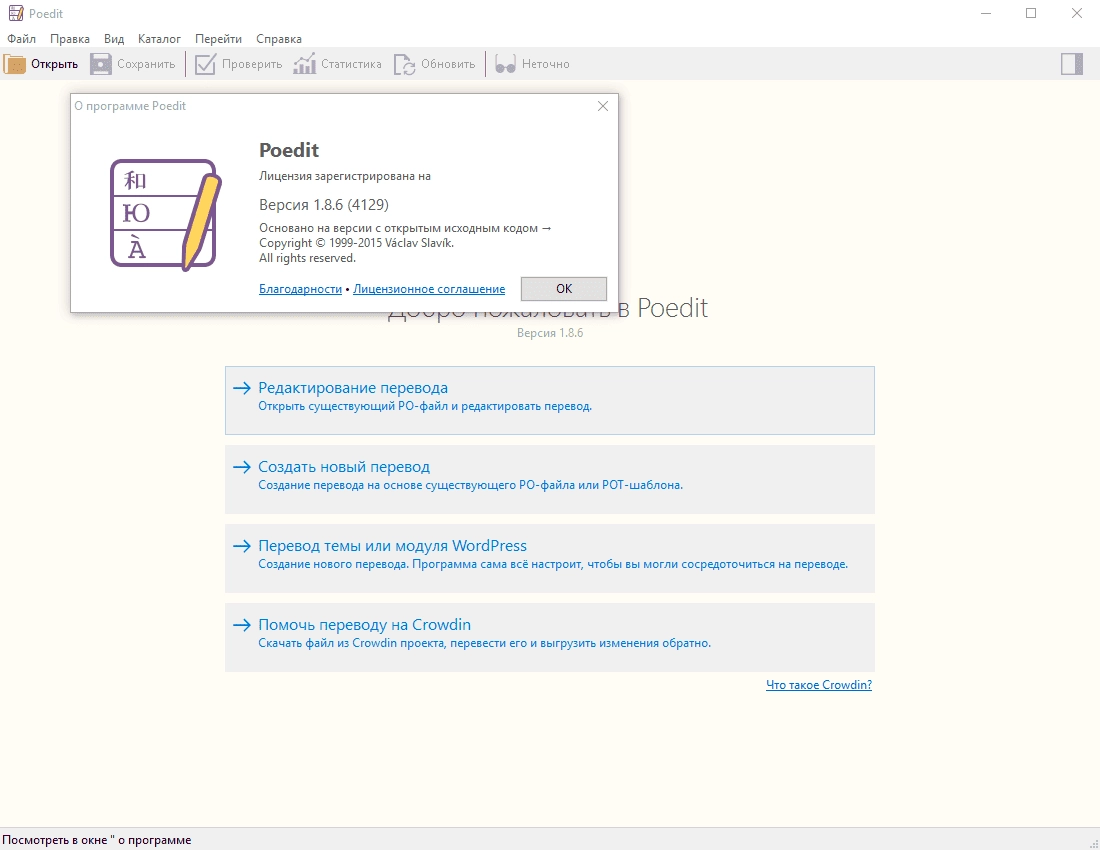Image resolution: width=1100 pixels, height=850 pixels.
Task: Click the All rights reserved. text
Action: tap(307, 258)
